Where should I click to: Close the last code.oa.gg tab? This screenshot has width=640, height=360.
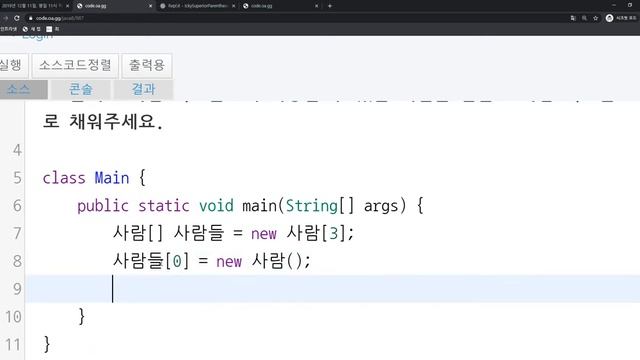pos(316,6)
